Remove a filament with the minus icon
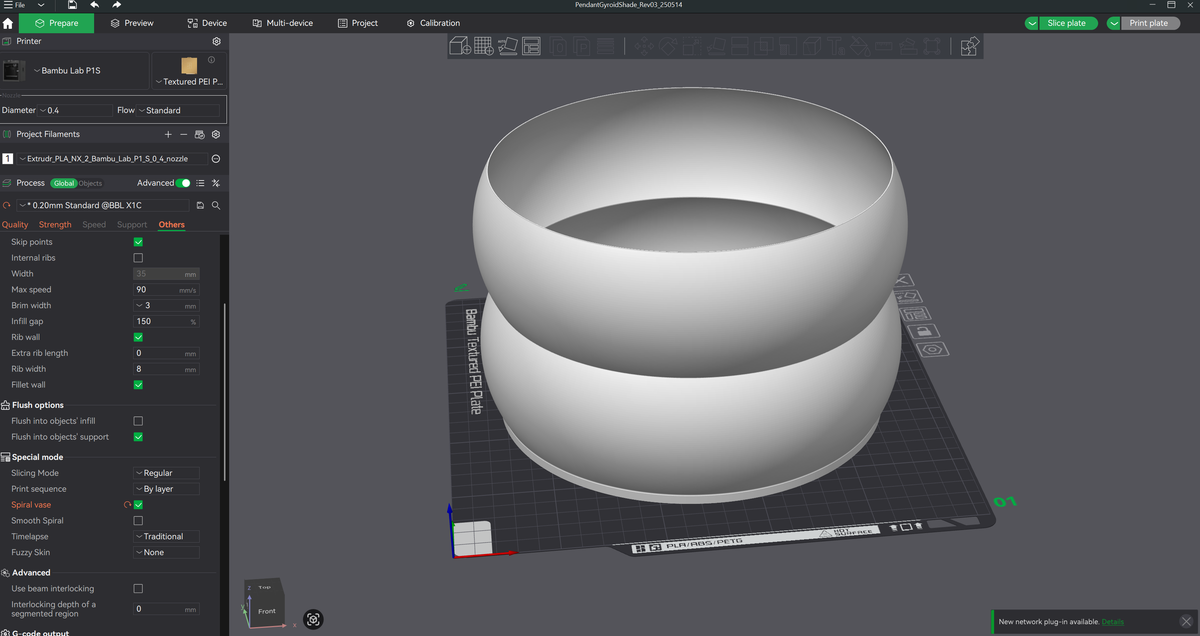 pyautogui.click(x=183, y=134)
